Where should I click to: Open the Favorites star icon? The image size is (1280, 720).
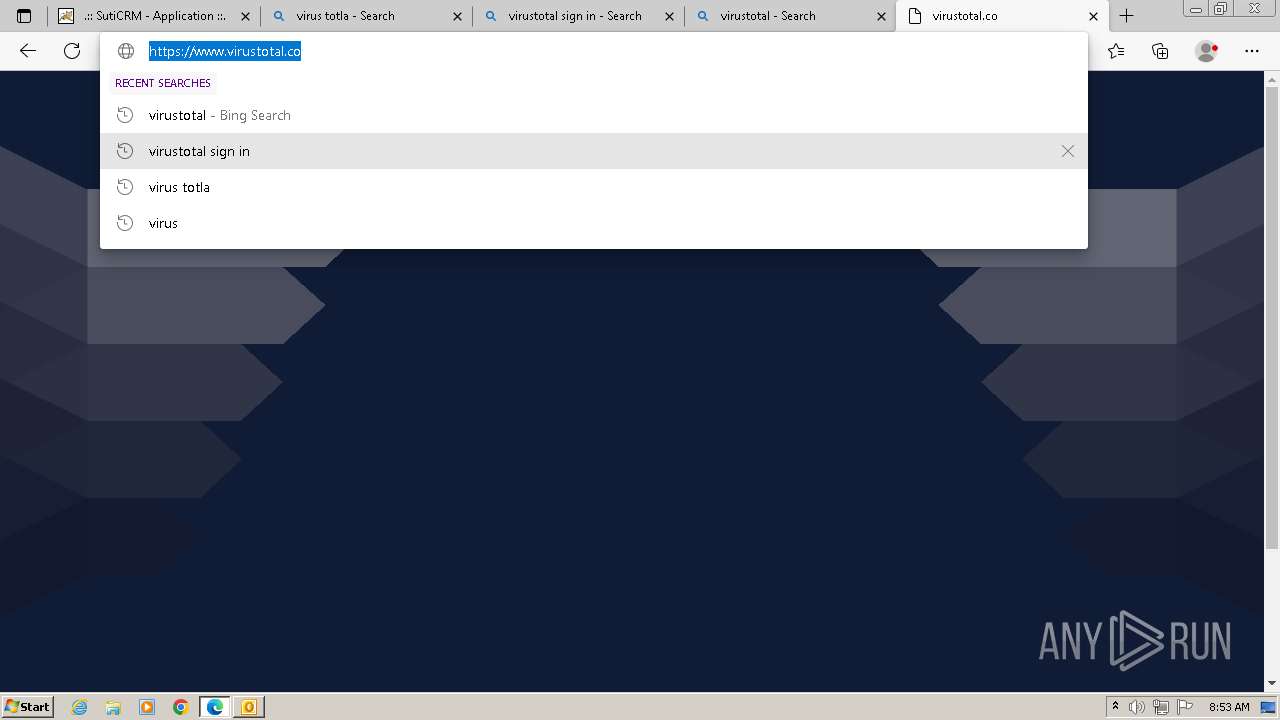(x=1116, y=51)
